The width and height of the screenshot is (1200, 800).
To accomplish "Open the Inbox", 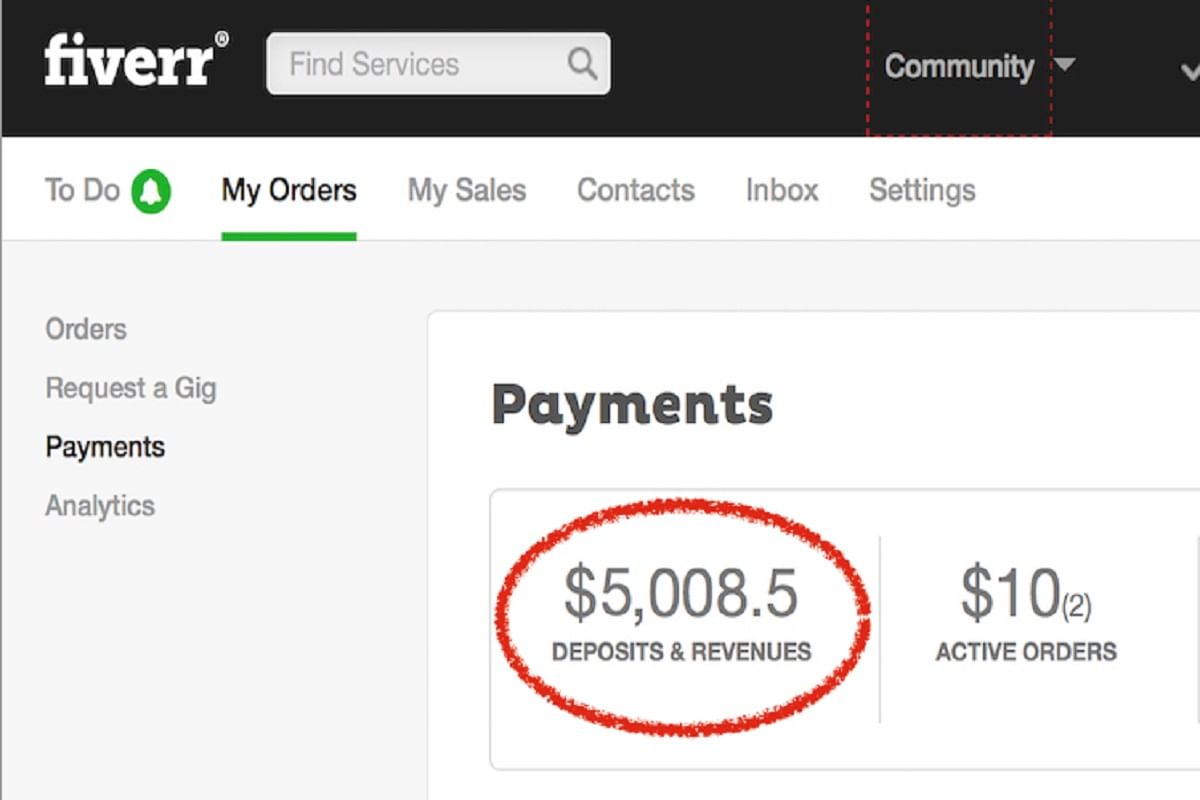I will (x=782, y=189).
